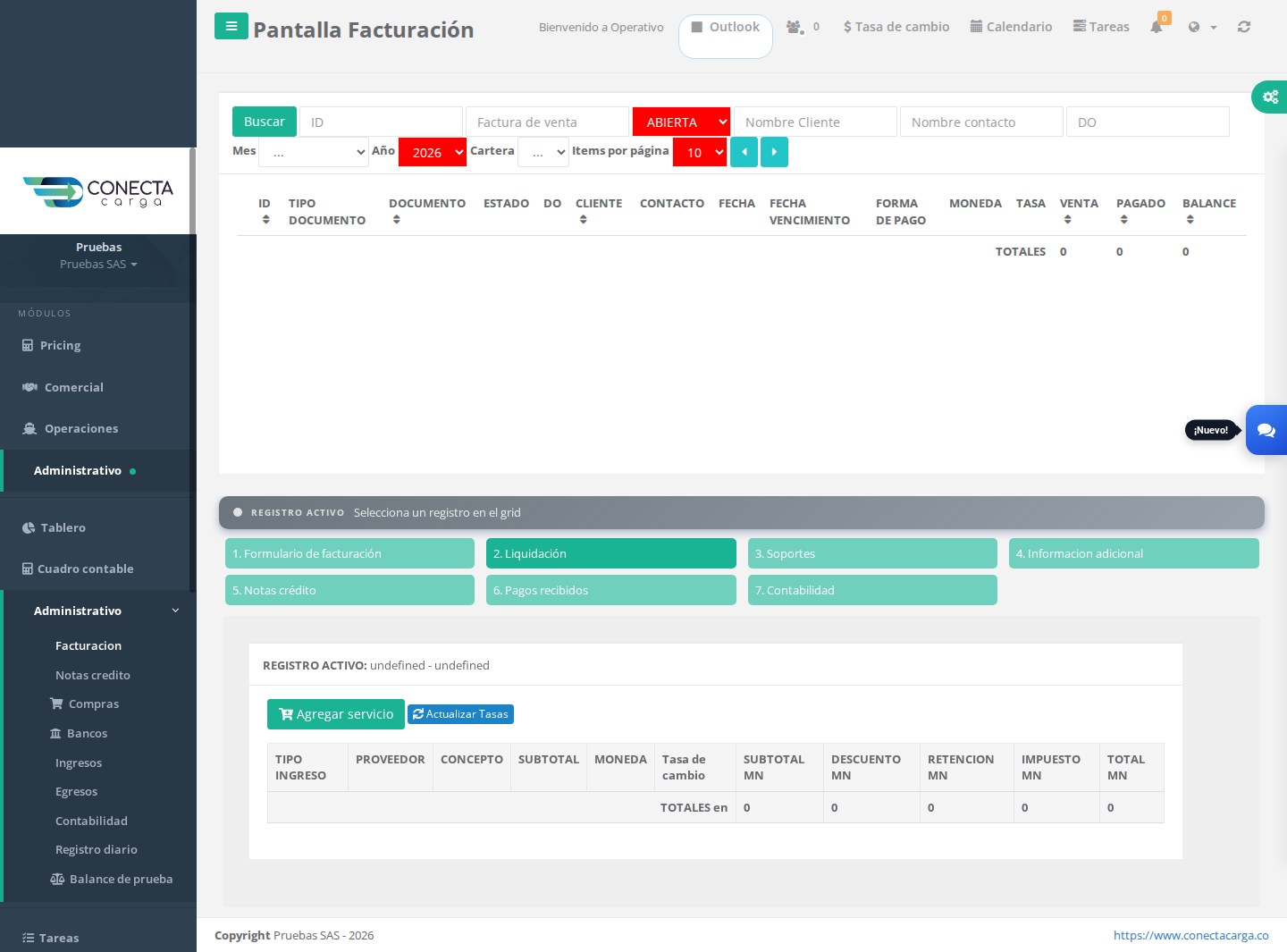Open the Outlook button in header
Viewport: 1287px width, 952px height.
point(726,36)
